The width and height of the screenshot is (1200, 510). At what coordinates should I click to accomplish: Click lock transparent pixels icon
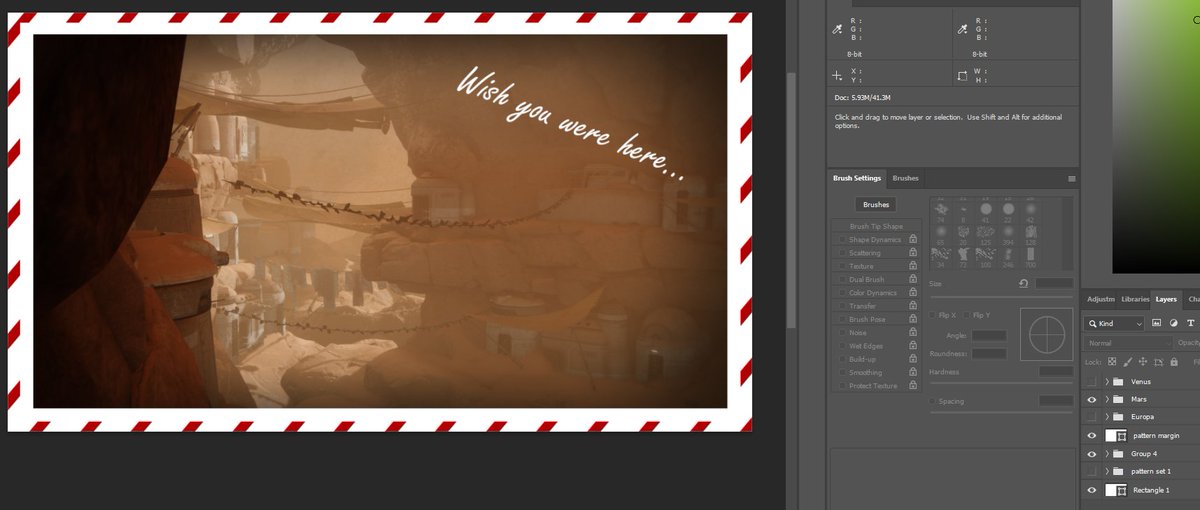click(1112, 362)
